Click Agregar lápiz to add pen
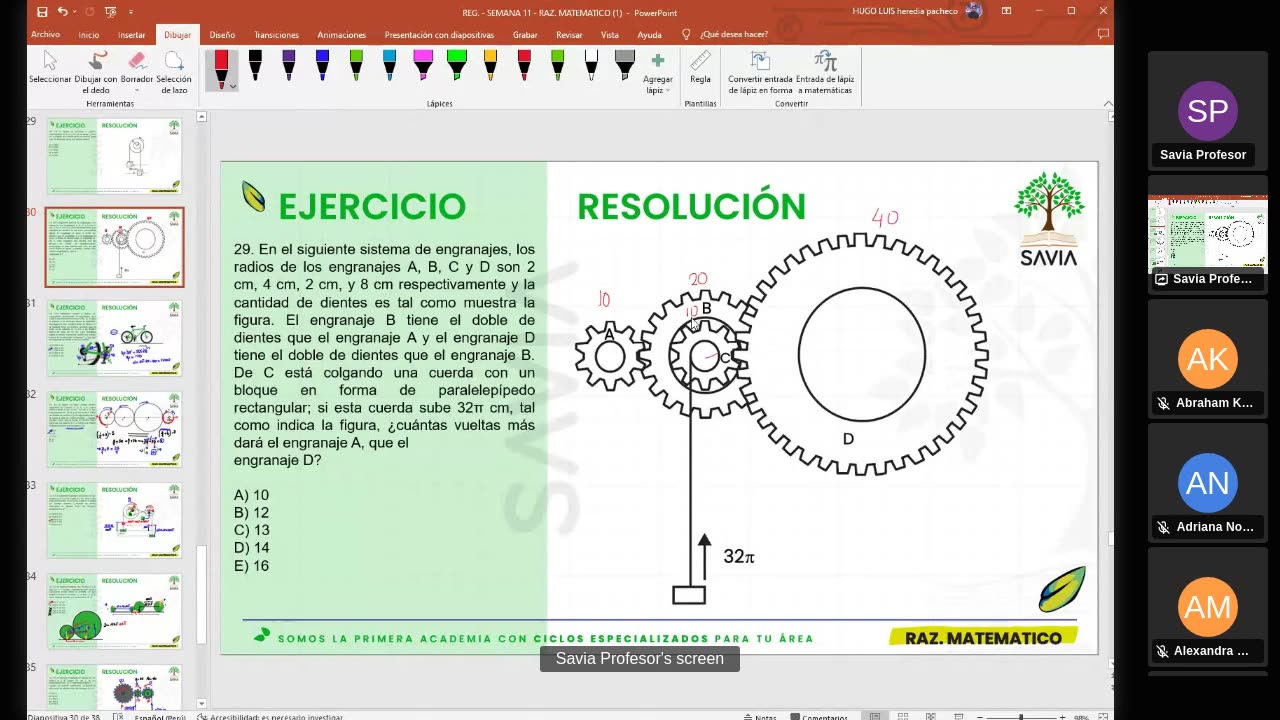Image resolution: width=1280 pixels, height=720 pixels. click(x=657, y=72)
